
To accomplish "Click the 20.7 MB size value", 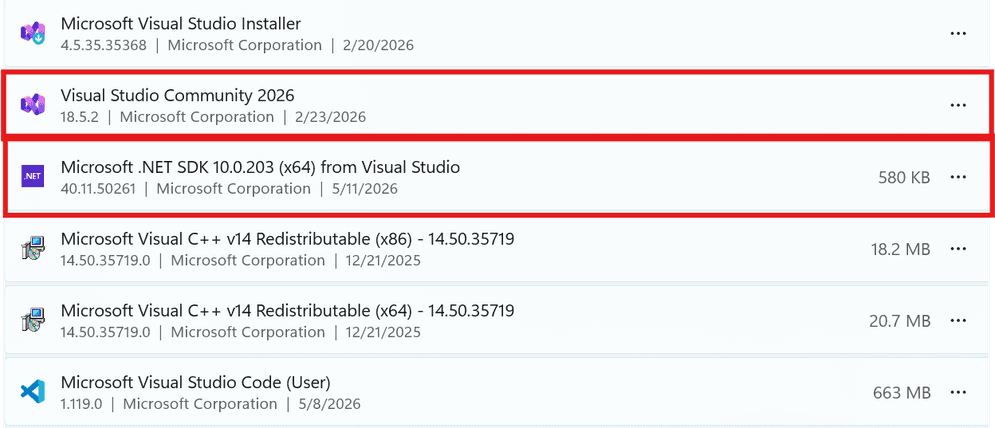I will tap(900, 321).
